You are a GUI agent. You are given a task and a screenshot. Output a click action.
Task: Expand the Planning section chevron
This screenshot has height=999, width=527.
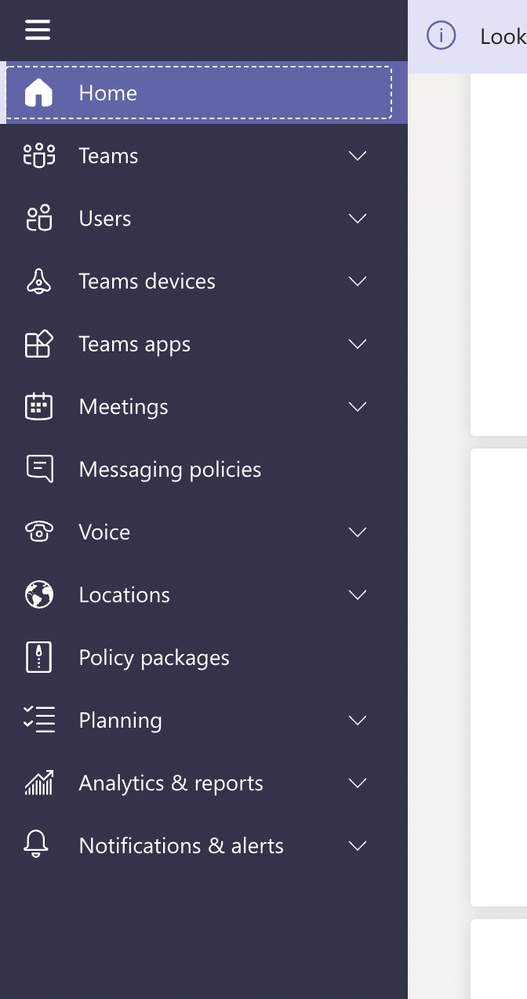(358, 720)
